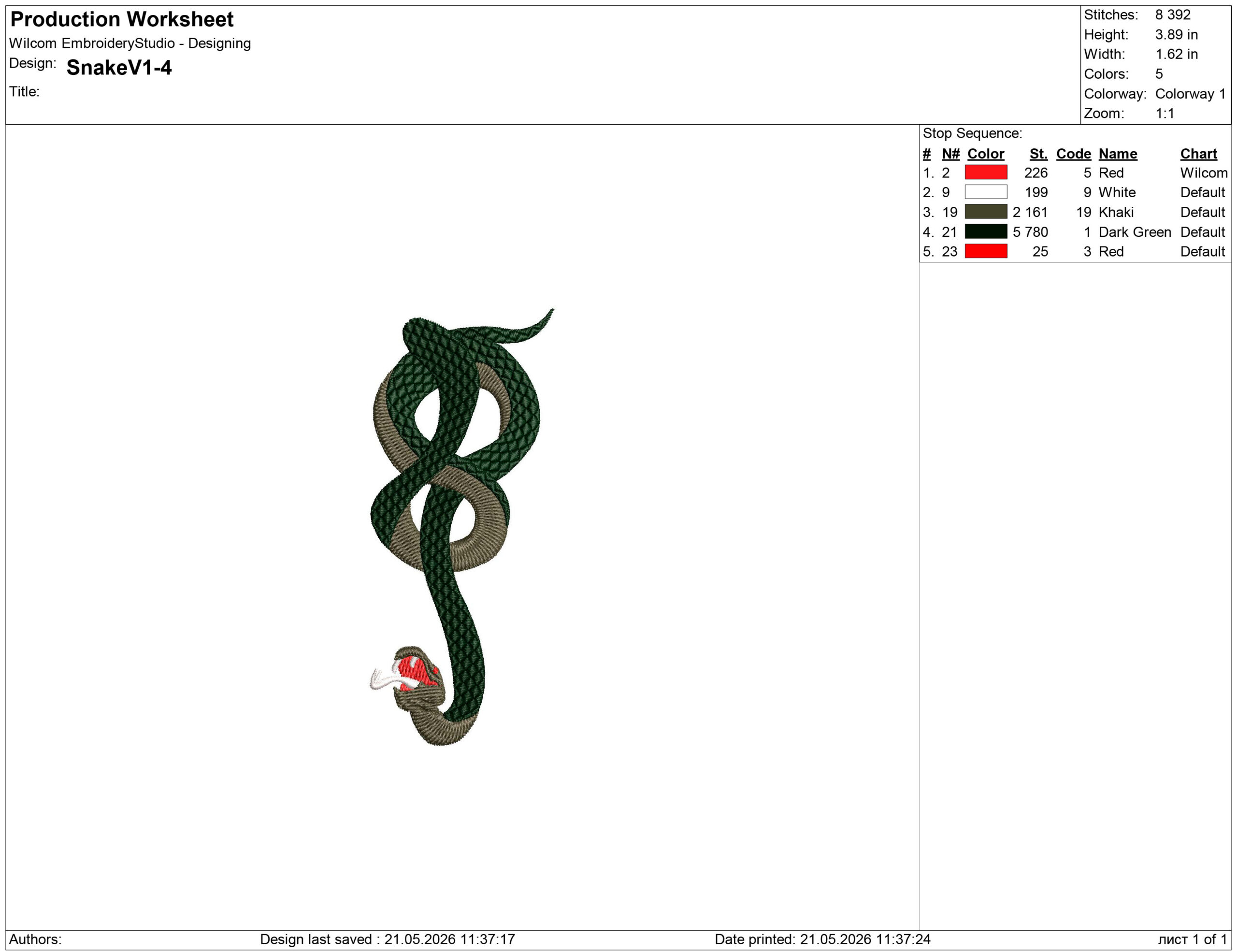The image size is (1237, 952).
Task: Click the 'Colorway 1' value
Action: pyautogui.click(x=1191, y=93)
